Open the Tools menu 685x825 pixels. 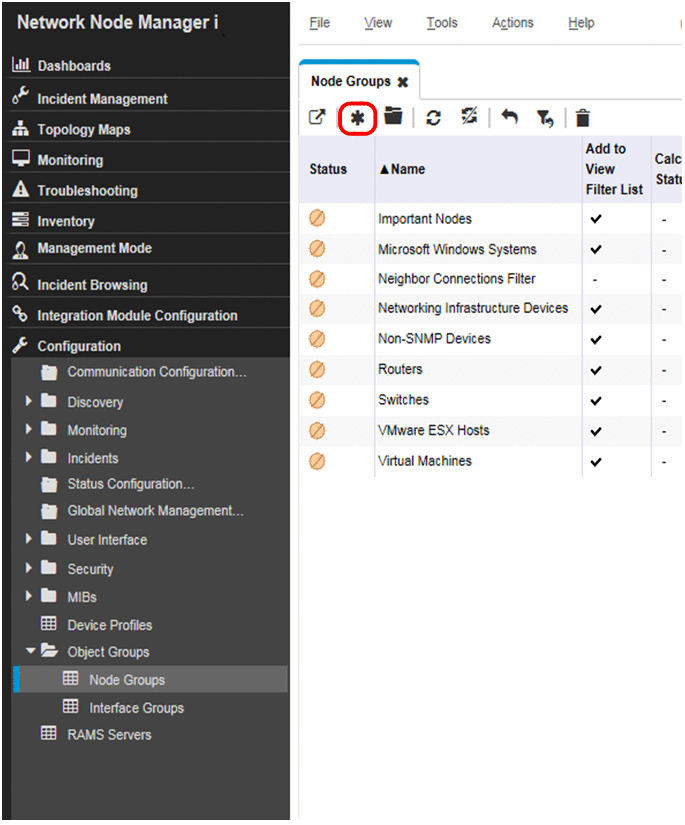(x=441, y=23)
